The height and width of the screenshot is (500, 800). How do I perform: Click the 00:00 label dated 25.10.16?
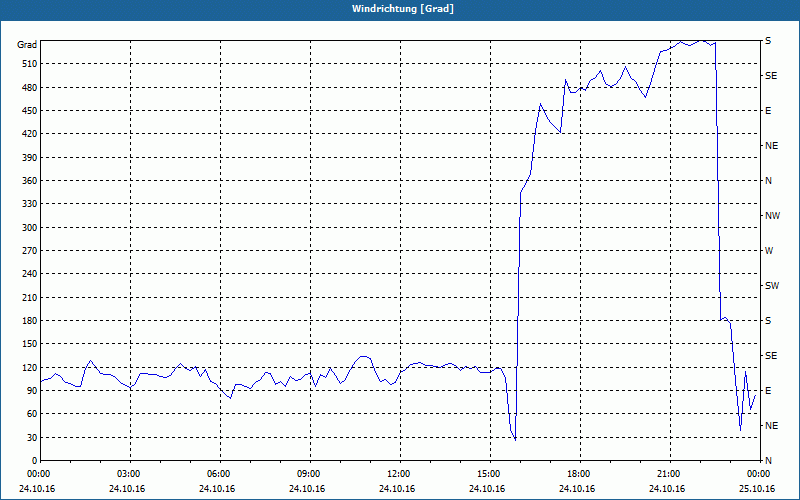[x=760, y=474]
